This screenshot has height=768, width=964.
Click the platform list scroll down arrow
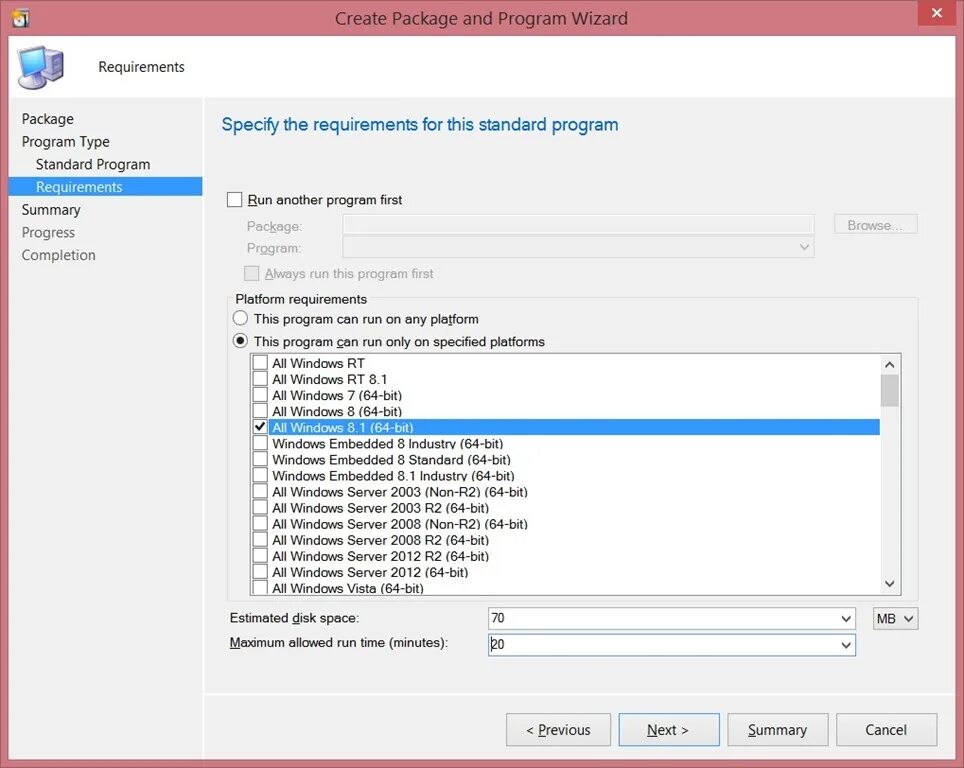pos(889,584)
